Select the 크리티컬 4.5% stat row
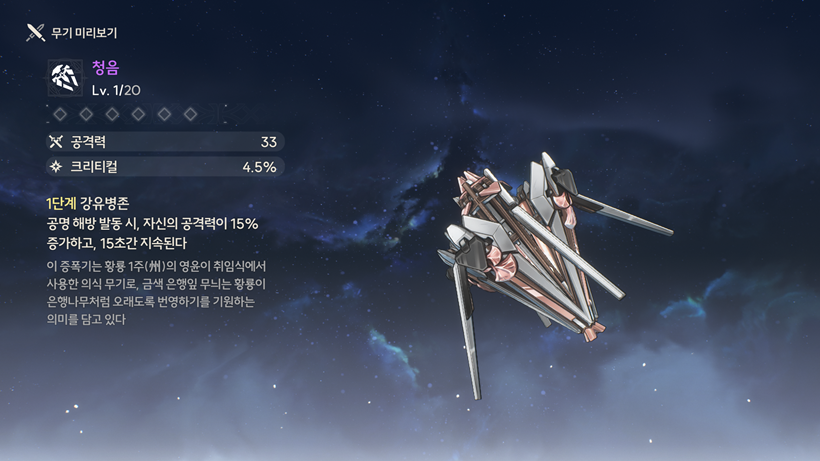This screenshot has height=461, width=820. (x=165, y=167)
